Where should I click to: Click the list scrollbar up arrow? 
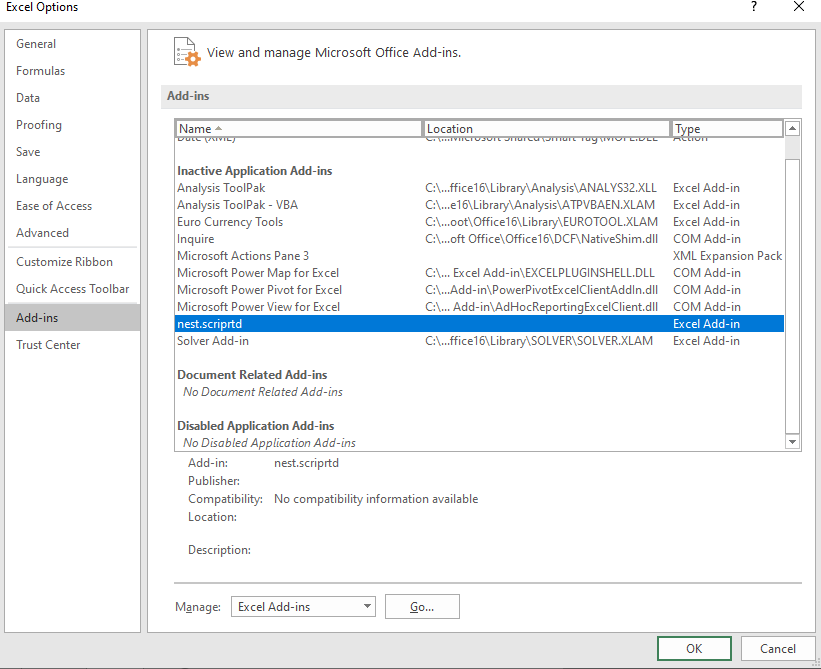pyautogui.click(x=793, y=128)
